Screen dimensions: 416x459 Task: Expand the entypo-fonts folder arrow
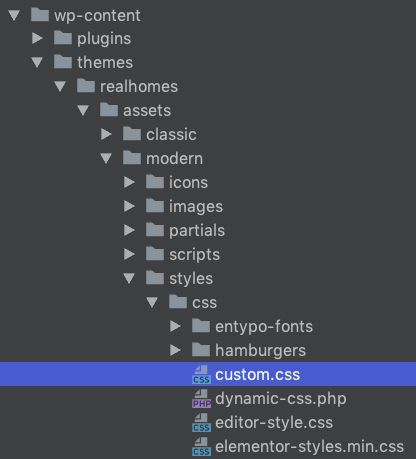(175, 326)
